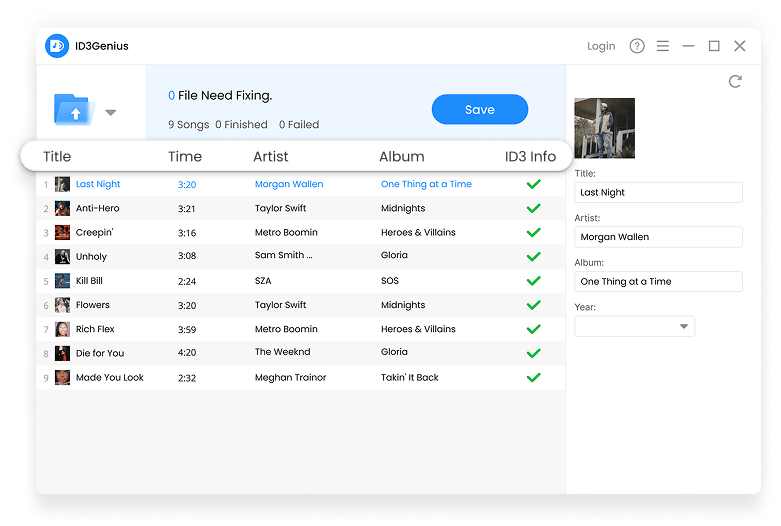The height and width of the screenshot is (526, 781).
Task: Click the Takin' It Back album cell
Action: [409, 378]
